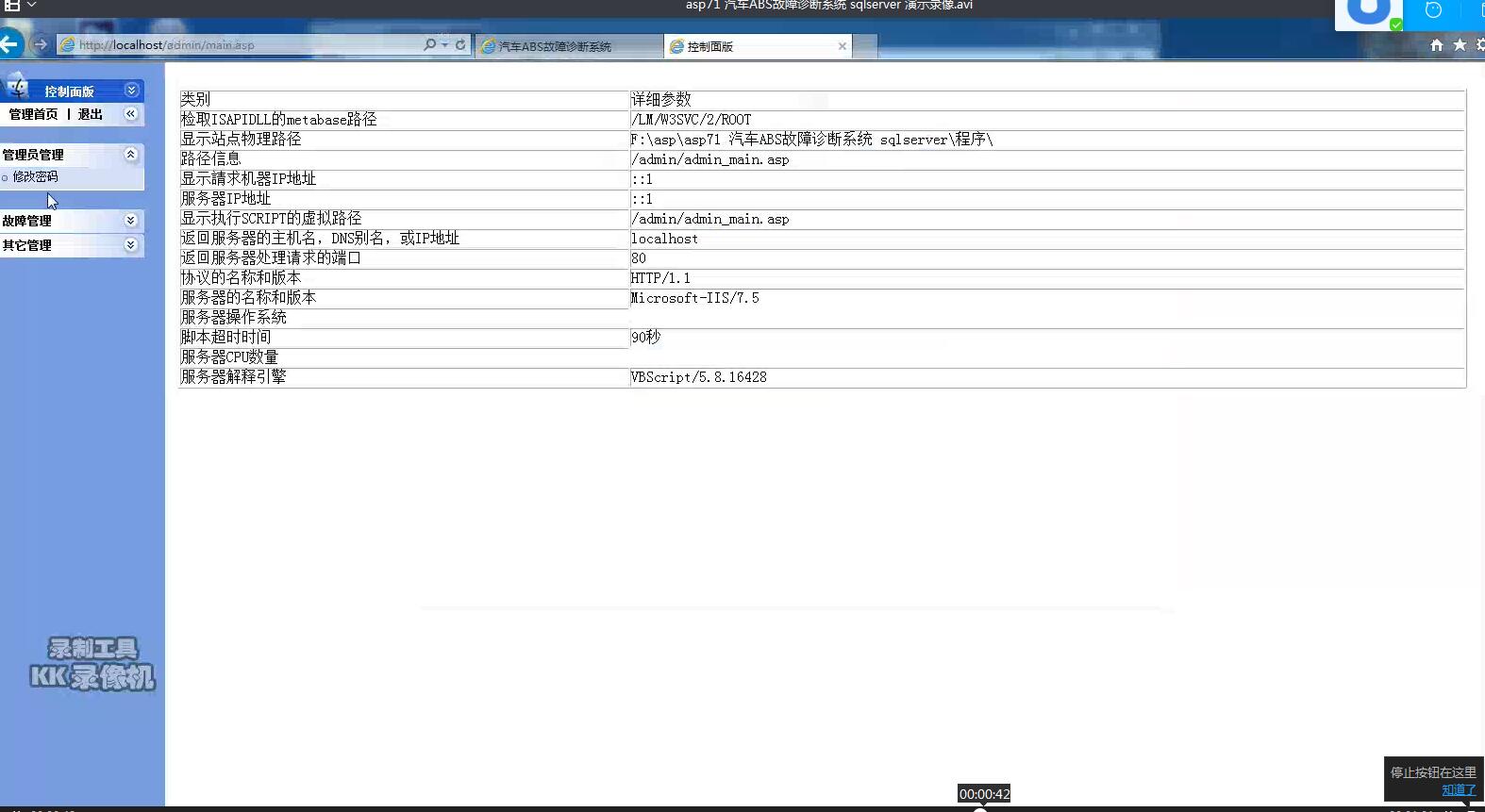Click the smiley face icon in top-right bar
1485x812 pixels.
(x=1433, y=10)
